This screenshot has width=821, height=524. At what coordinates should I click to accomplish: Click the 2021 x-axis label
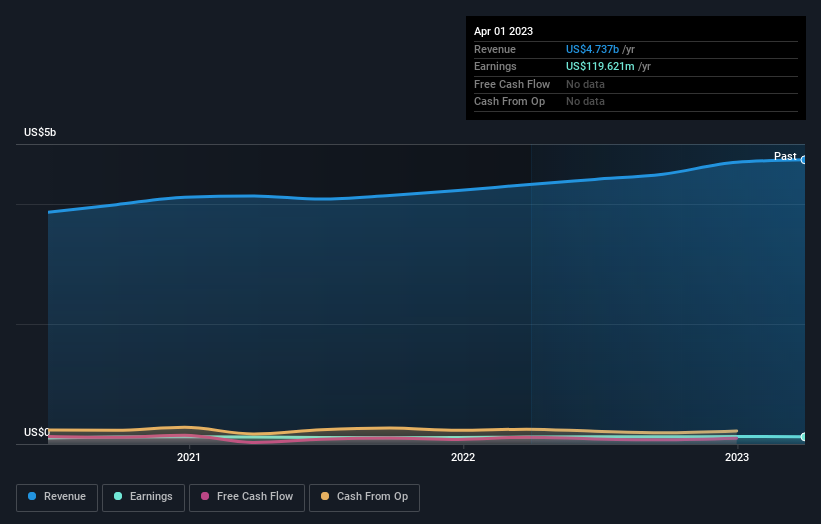(x=188, y=457)
